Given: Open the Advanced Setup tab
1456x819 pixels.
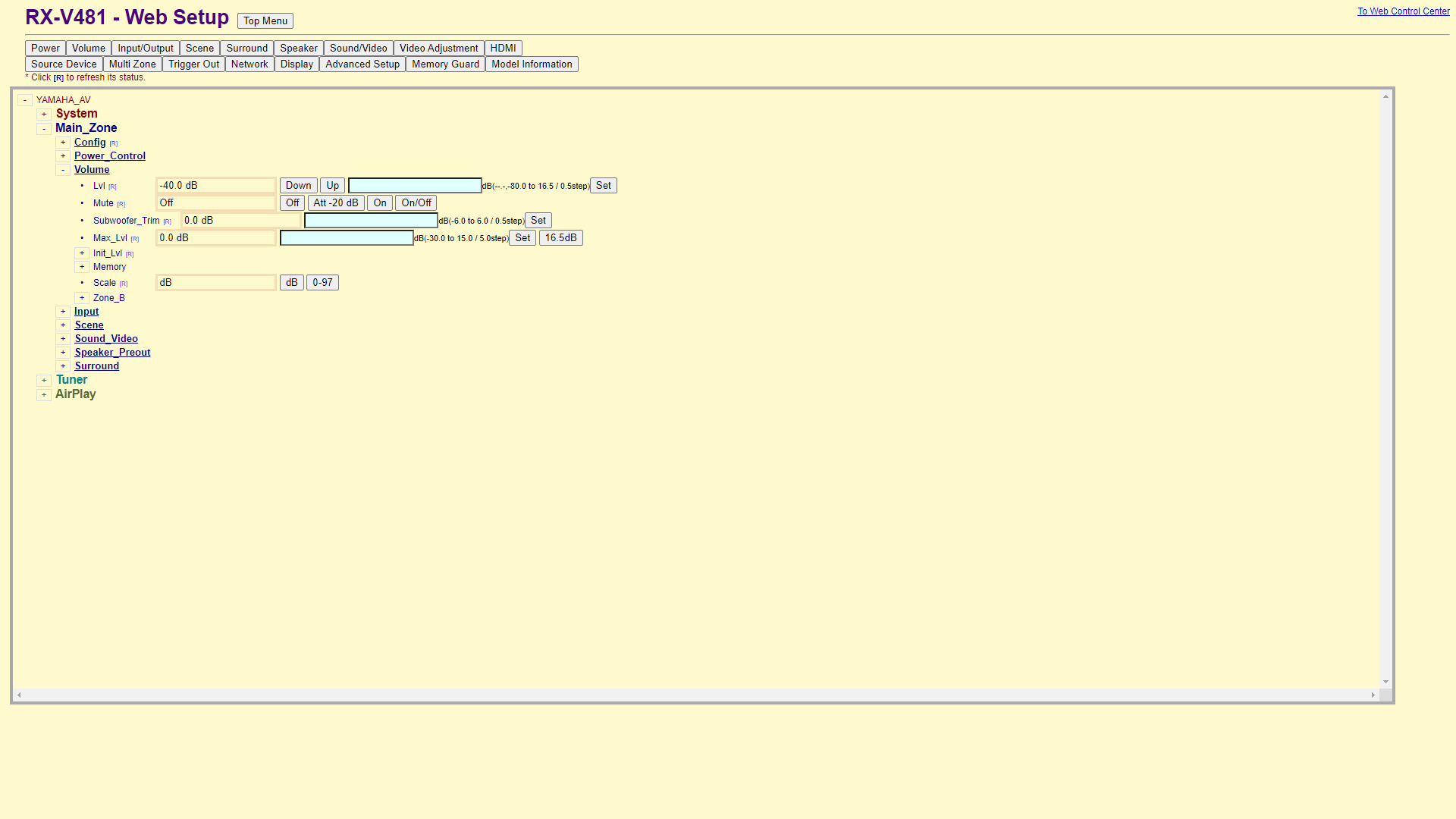Looking at the screenshot, I should [x=362, y=64].
